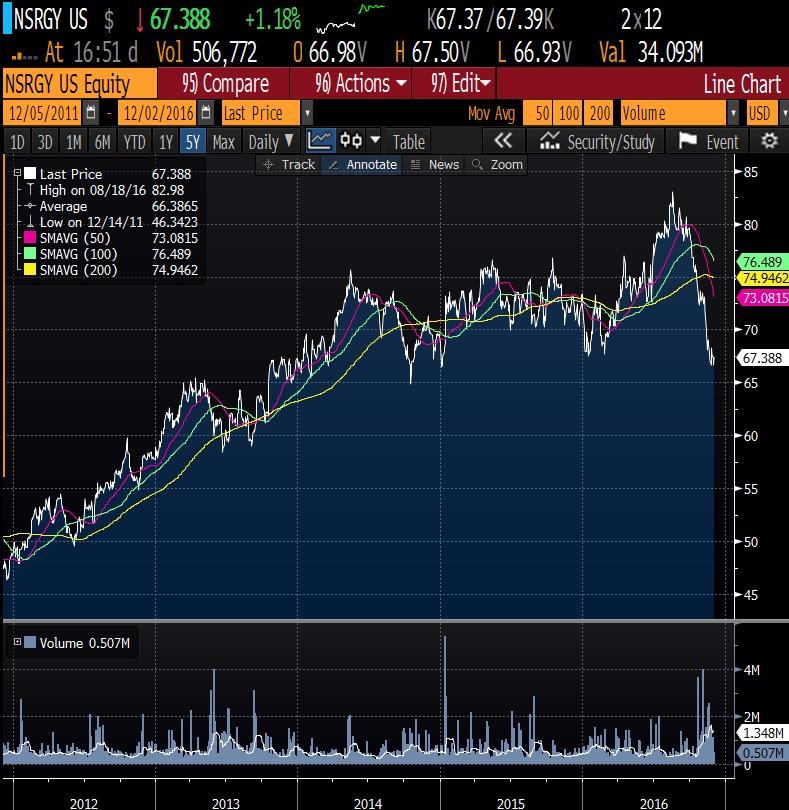The height and width of the screenshot is (810, 789).
Task: Expand the Last Price field dropdown
Action: point(306,113)
